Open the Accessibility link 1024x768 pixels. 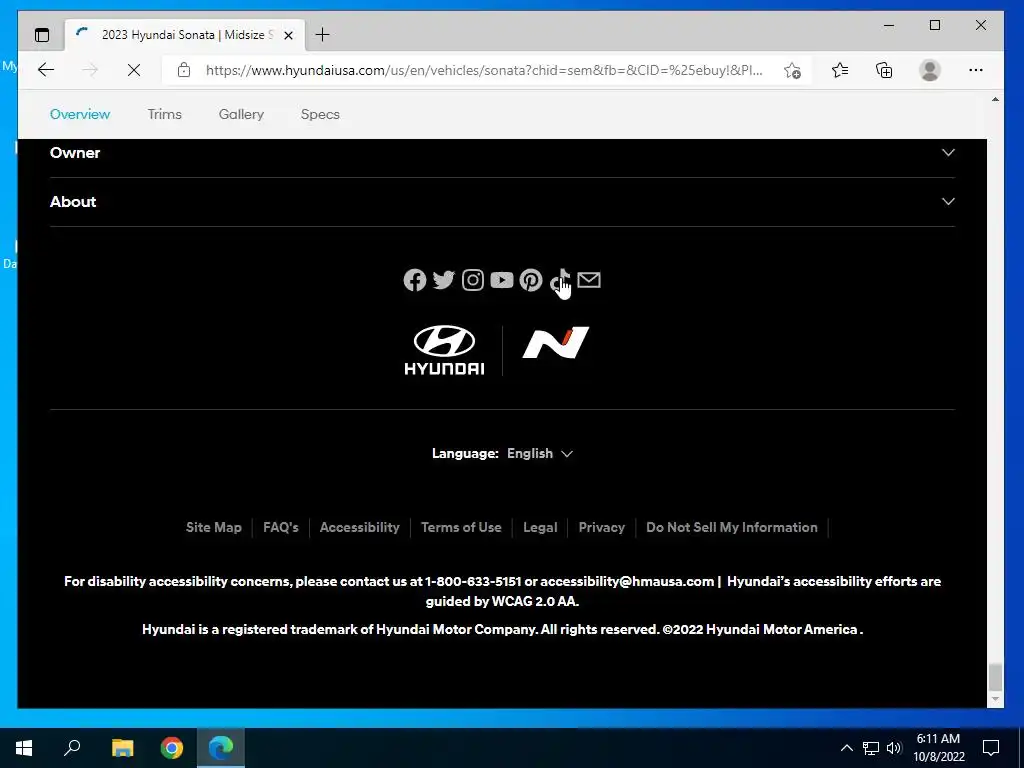tap(359, 527)
